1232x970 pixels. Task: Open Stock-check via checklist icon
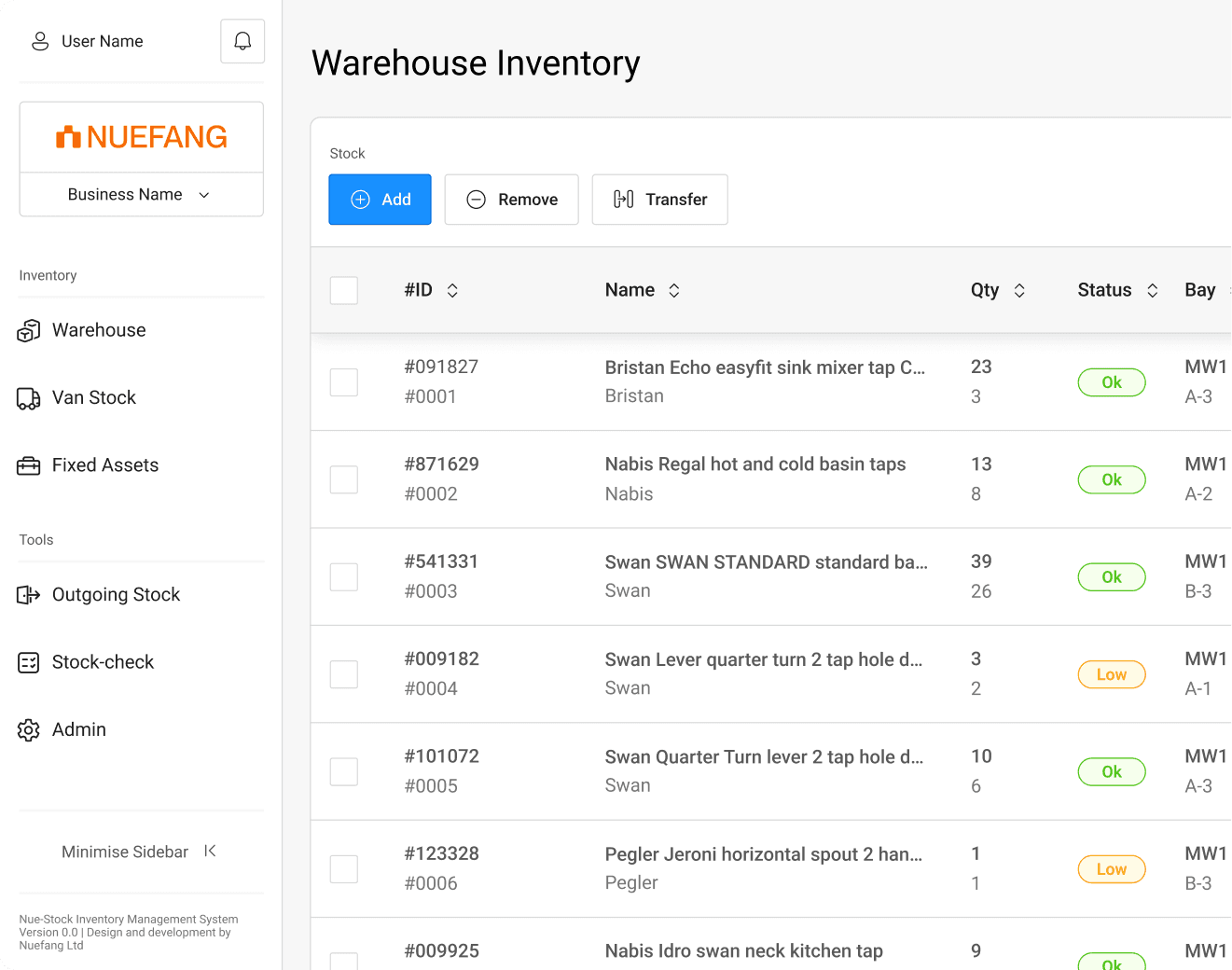tap(29, 663)
